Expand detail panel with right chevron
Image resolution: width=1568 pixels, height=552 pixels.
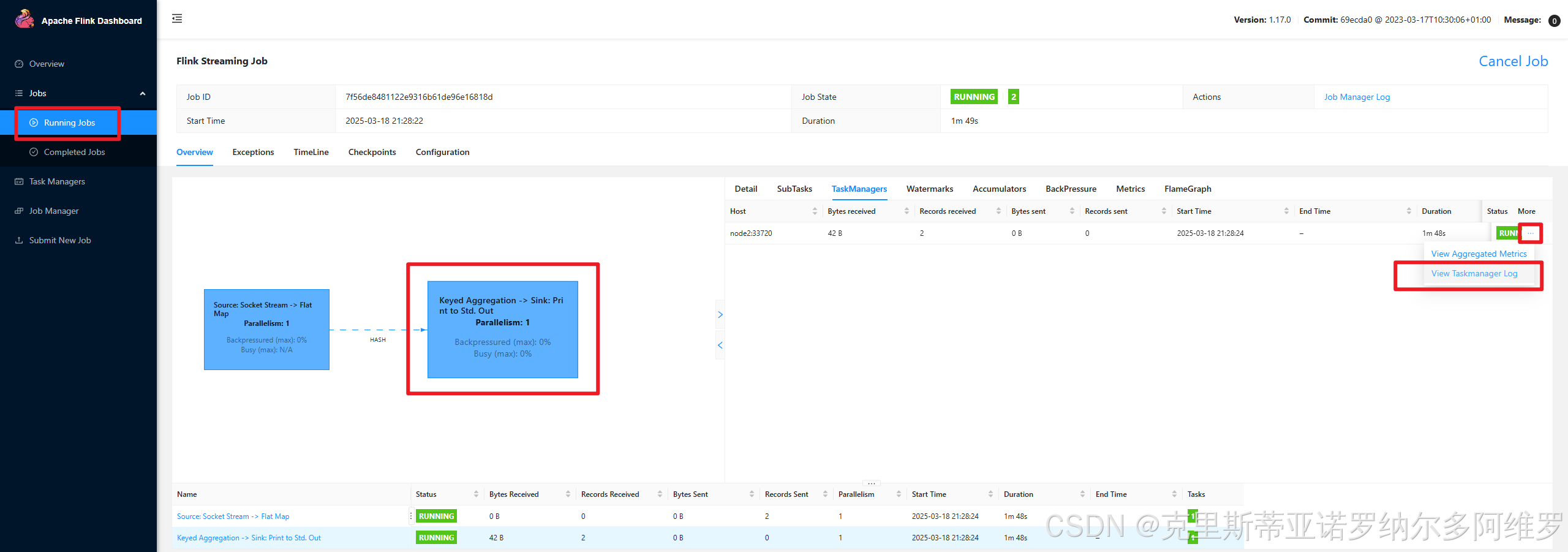coord(720,315)
